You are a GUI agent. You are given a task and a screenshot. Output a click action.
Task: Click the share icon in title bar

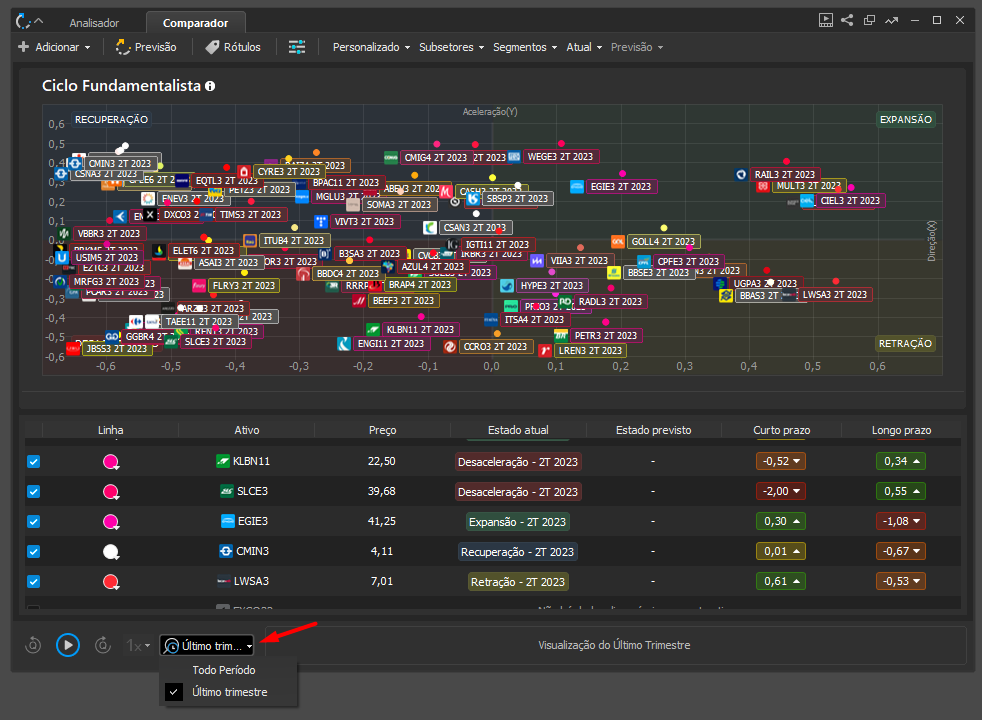847,20
